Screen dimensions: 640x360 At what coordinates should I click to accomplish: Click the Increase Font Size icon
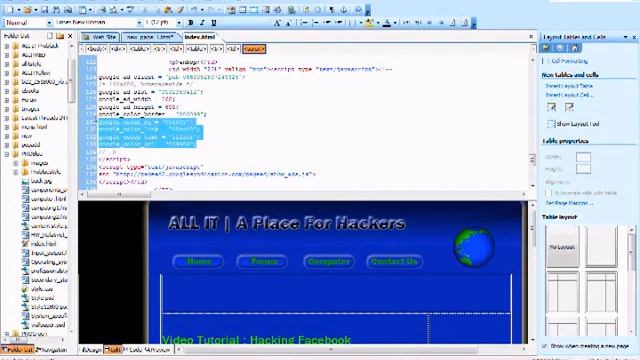pos(277,23)
